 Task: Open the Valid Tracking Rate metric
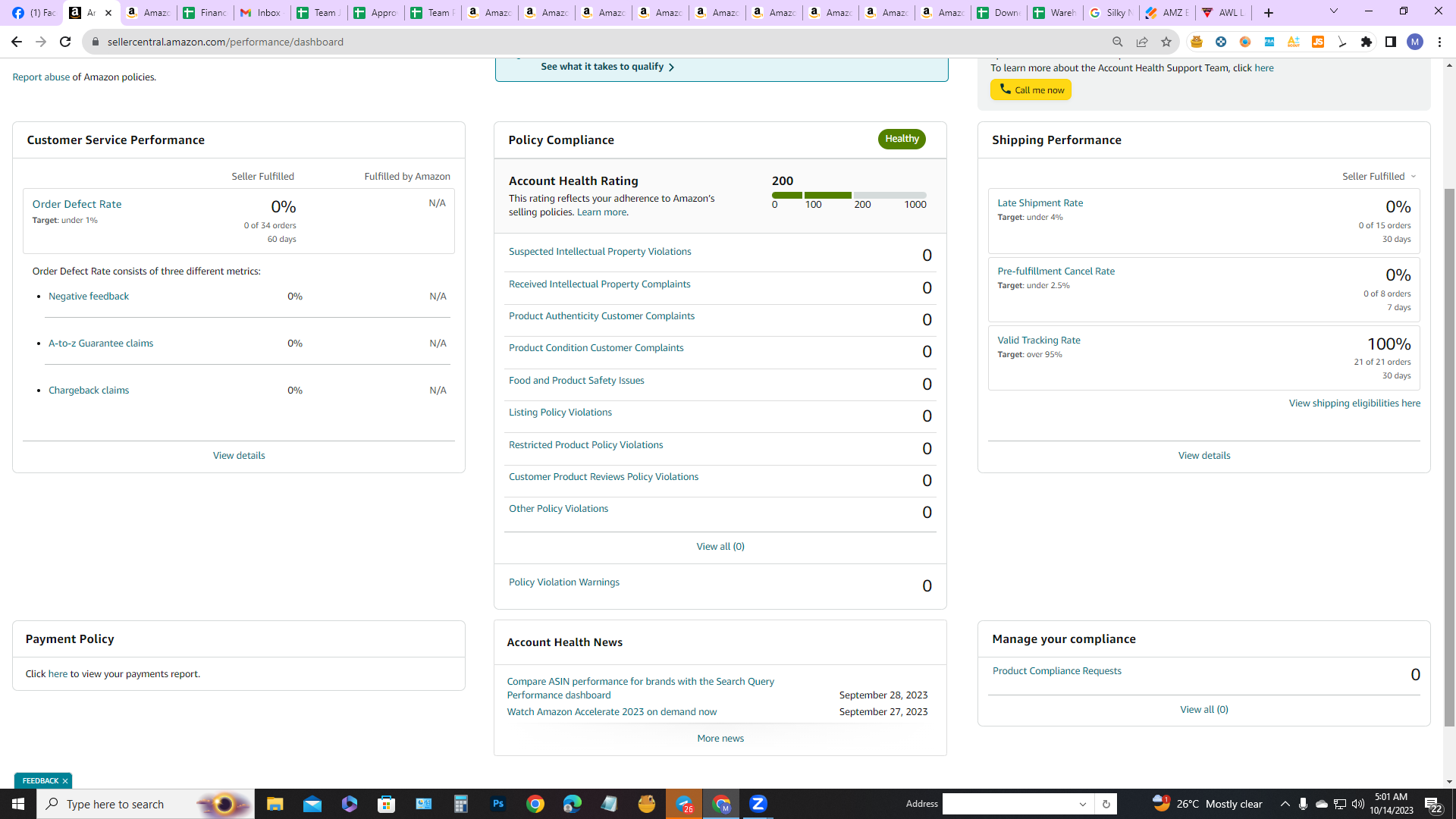tap(1038, 340)
